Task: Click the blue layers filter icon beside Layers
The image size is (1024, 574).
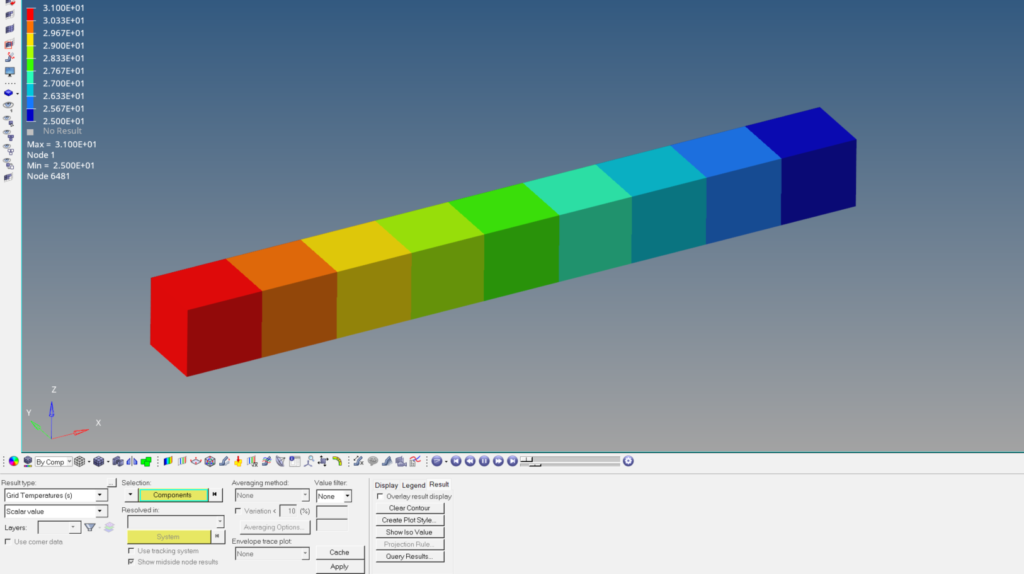Action: point(108,527)
